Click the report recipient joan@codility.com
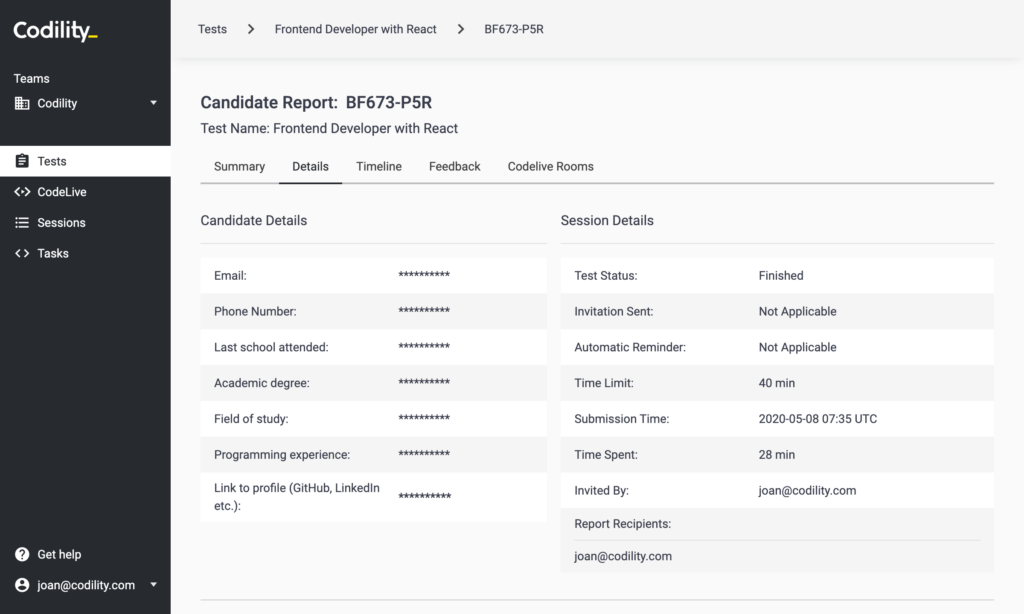This screenshot has width=1024, height=614. coord(623,556)
